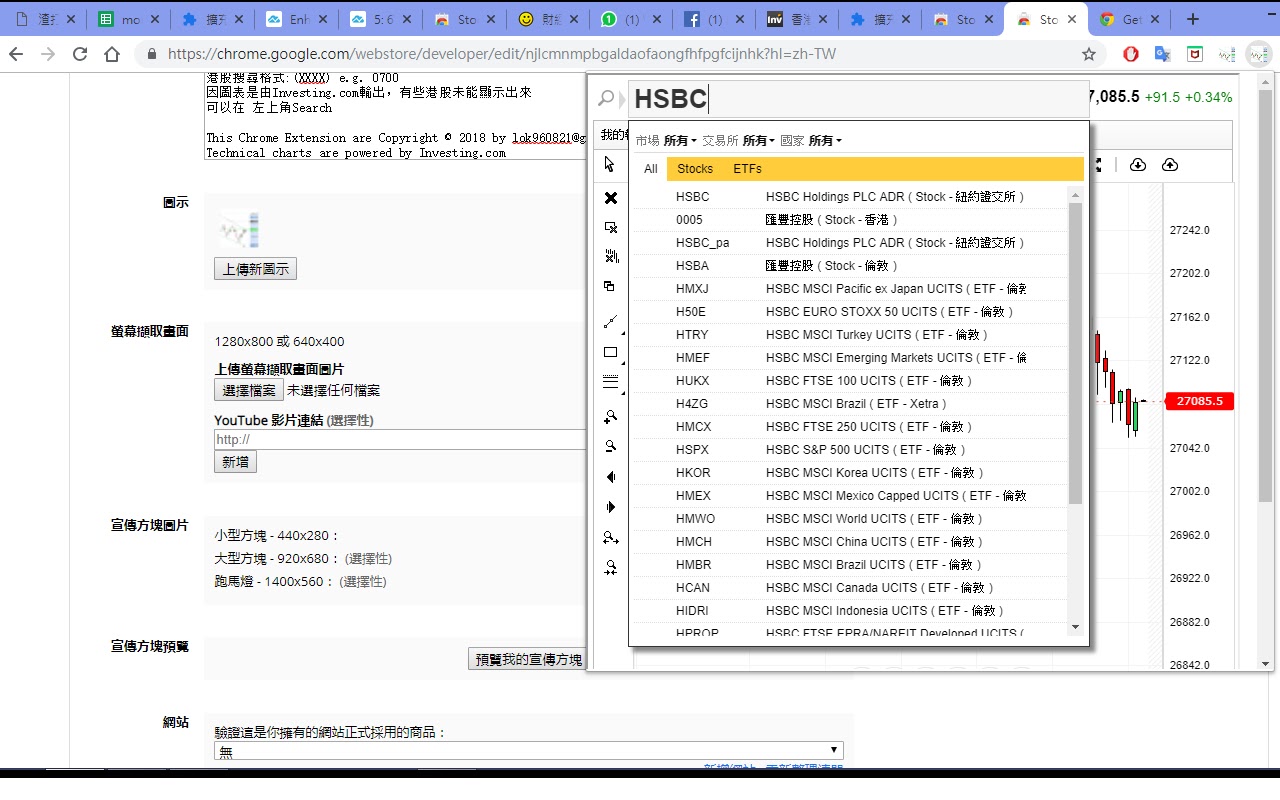Switch to the Facebook browser tab
The image size is (1280, 800).
pos(716,19)
